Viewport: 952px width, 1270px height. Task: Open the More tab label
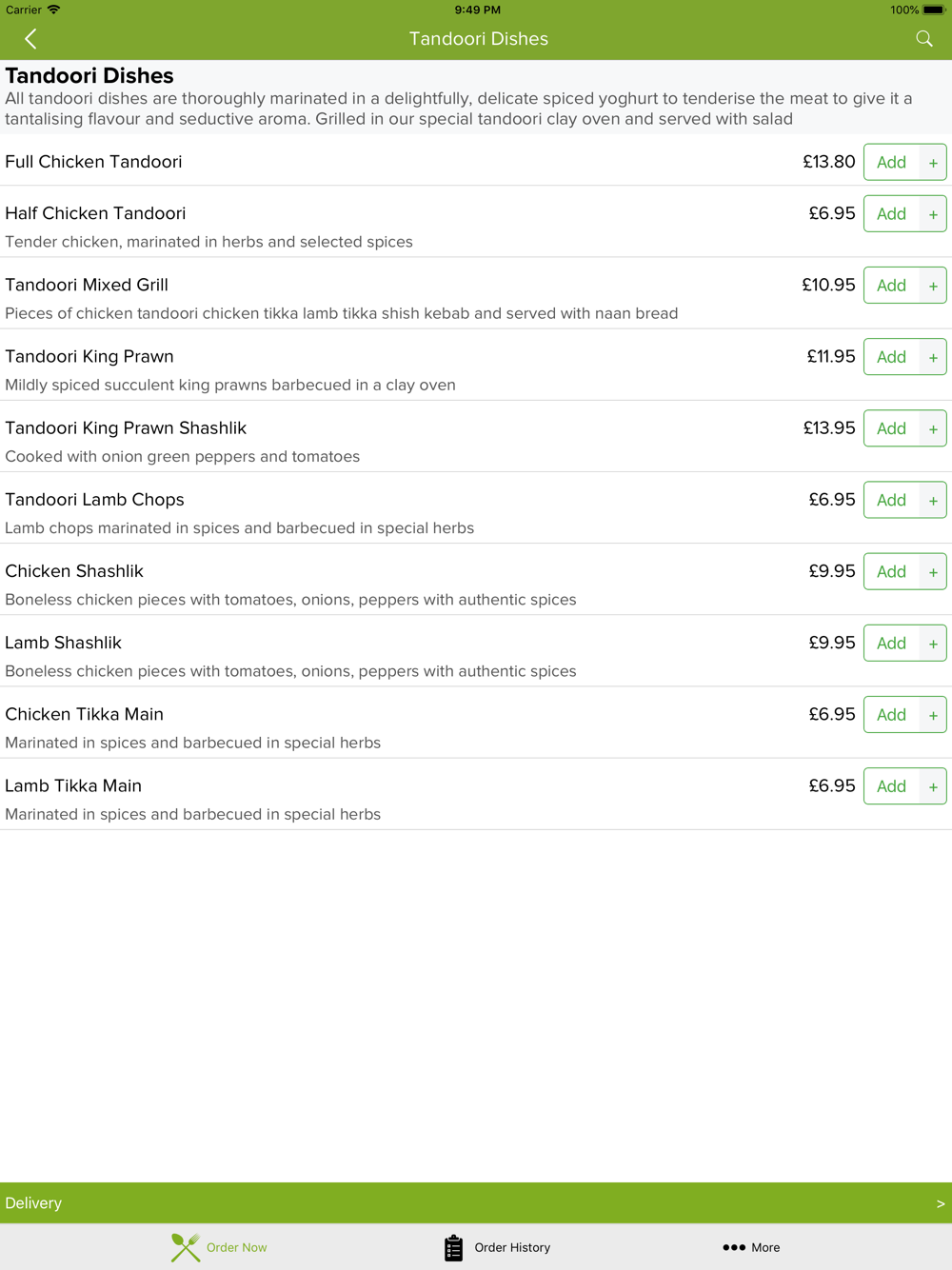click(x=765, y=1247)
